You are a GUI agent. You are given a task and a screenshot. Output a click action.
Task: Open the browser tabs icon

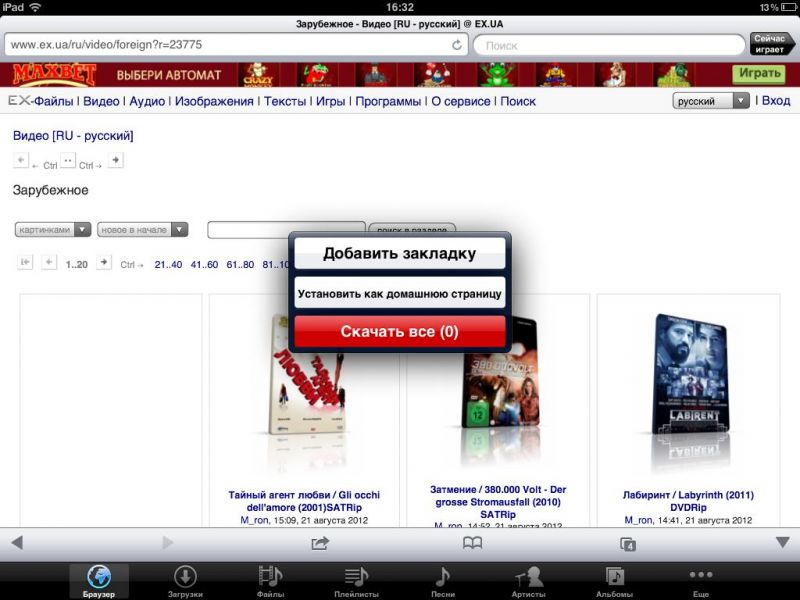tap(628, 543)
